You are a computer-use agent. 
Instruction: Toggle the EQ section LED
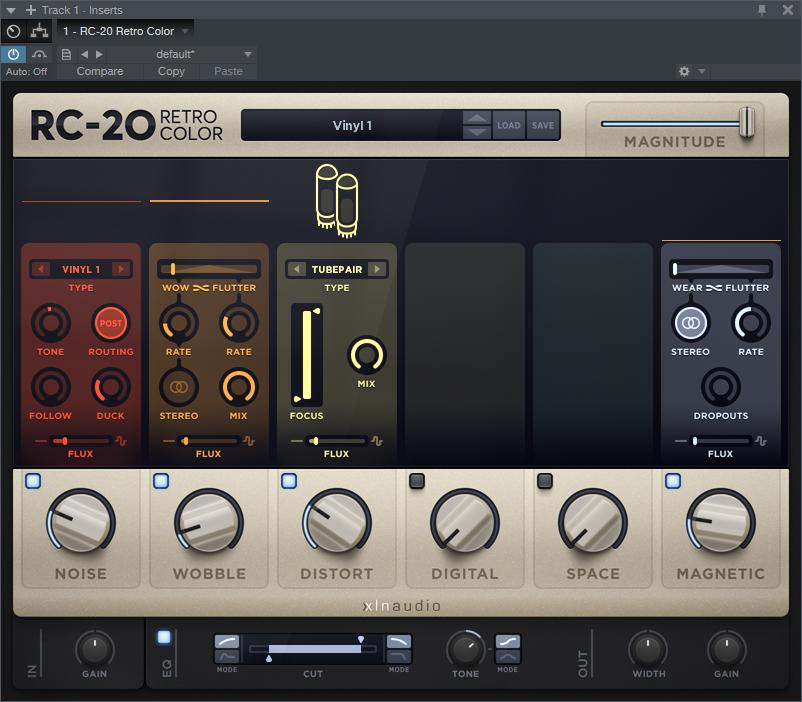tap(164, 637)
